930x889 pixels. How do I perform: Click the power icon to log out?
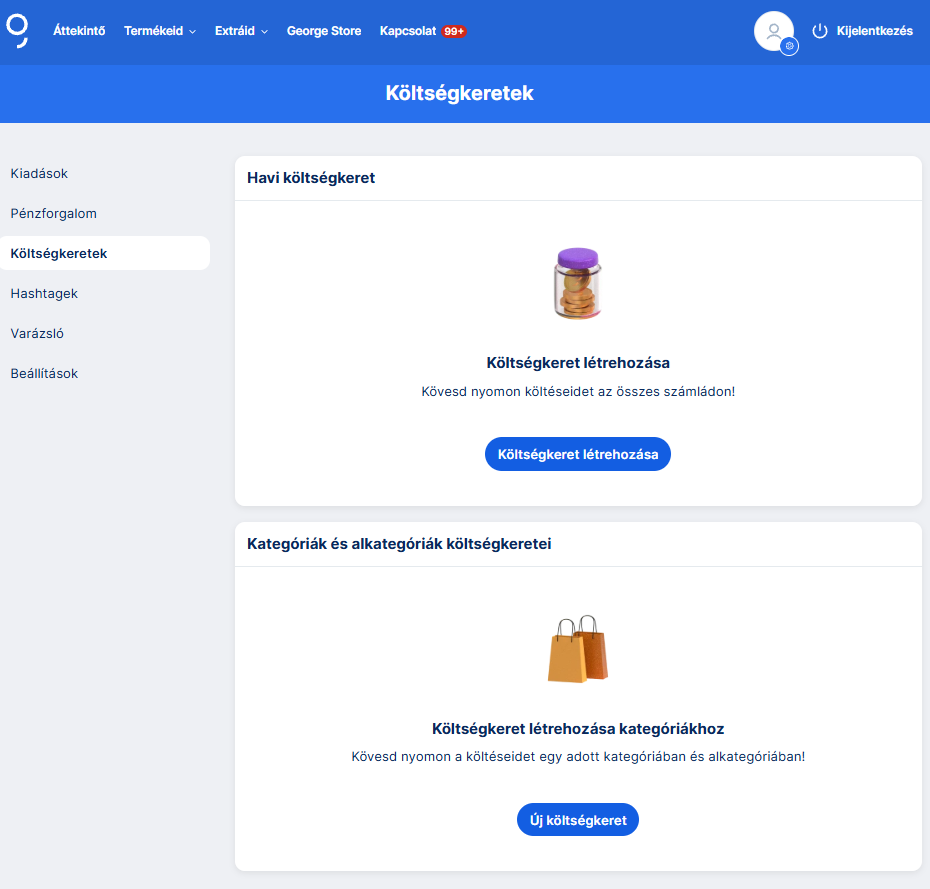pos(820,31)
